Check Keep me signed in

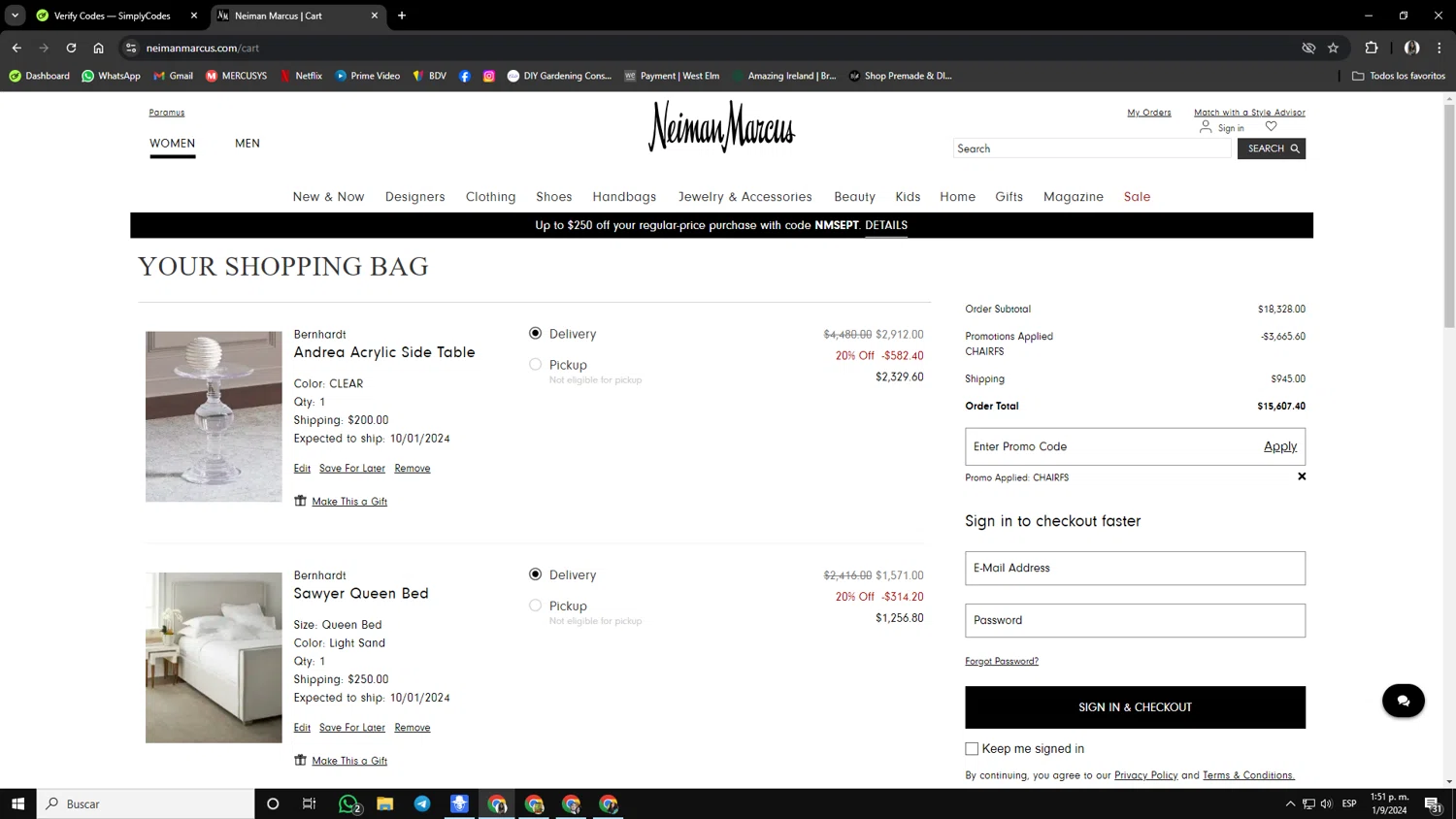pyautogui.click(x=972, y=748)
